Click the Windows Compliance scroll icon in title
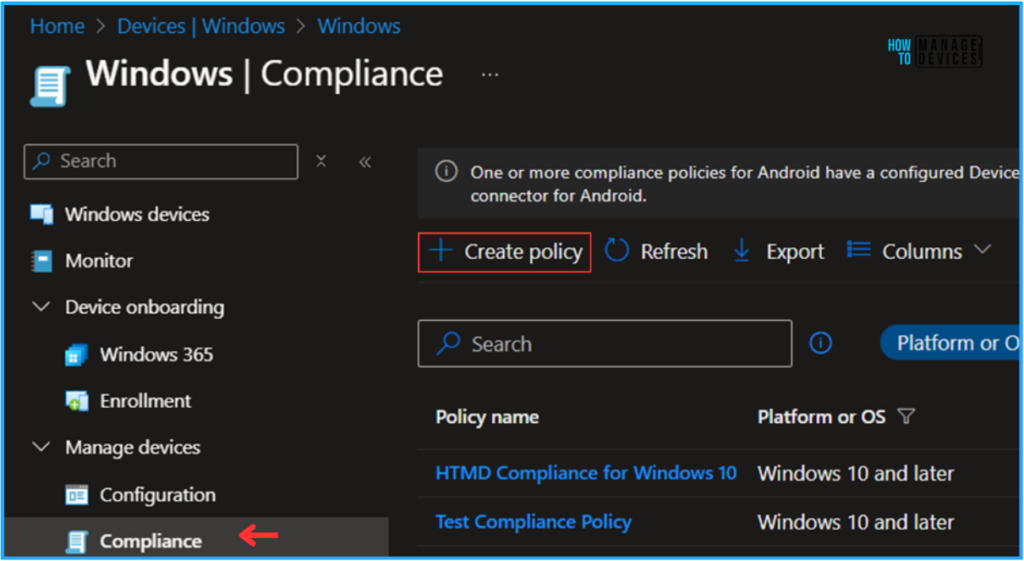This screenshot has height=561, width=1024. click(50, 86)
